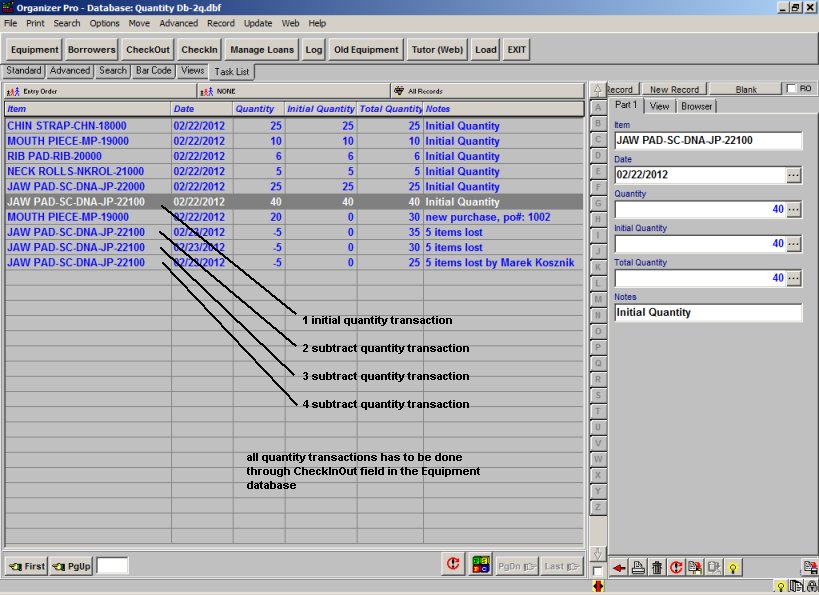
Task: Click the colorful grid icon near PgDn
Action: [x=480, y=565]
